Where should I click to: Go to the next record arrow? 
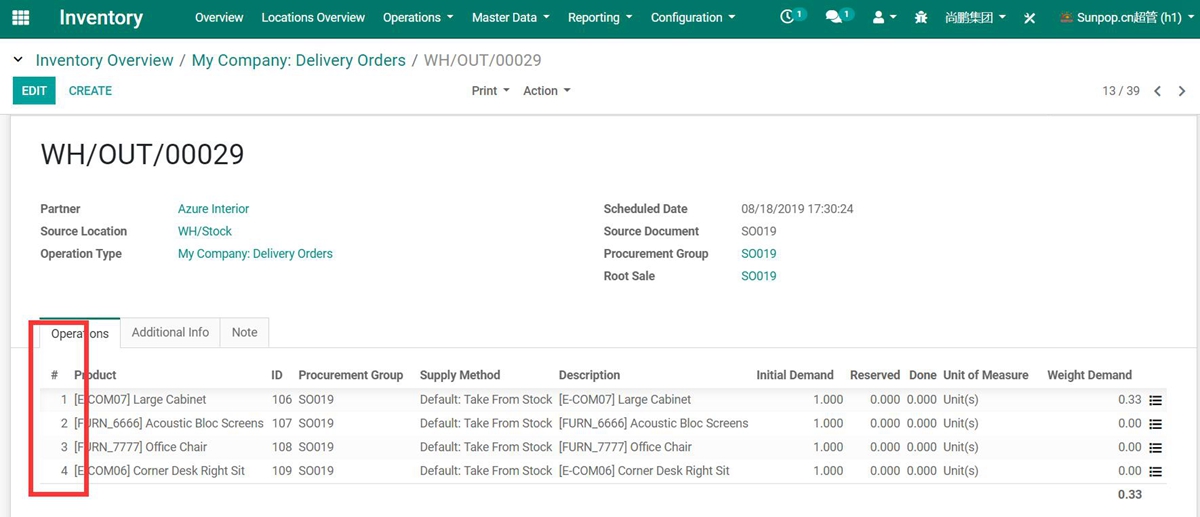1182,91
